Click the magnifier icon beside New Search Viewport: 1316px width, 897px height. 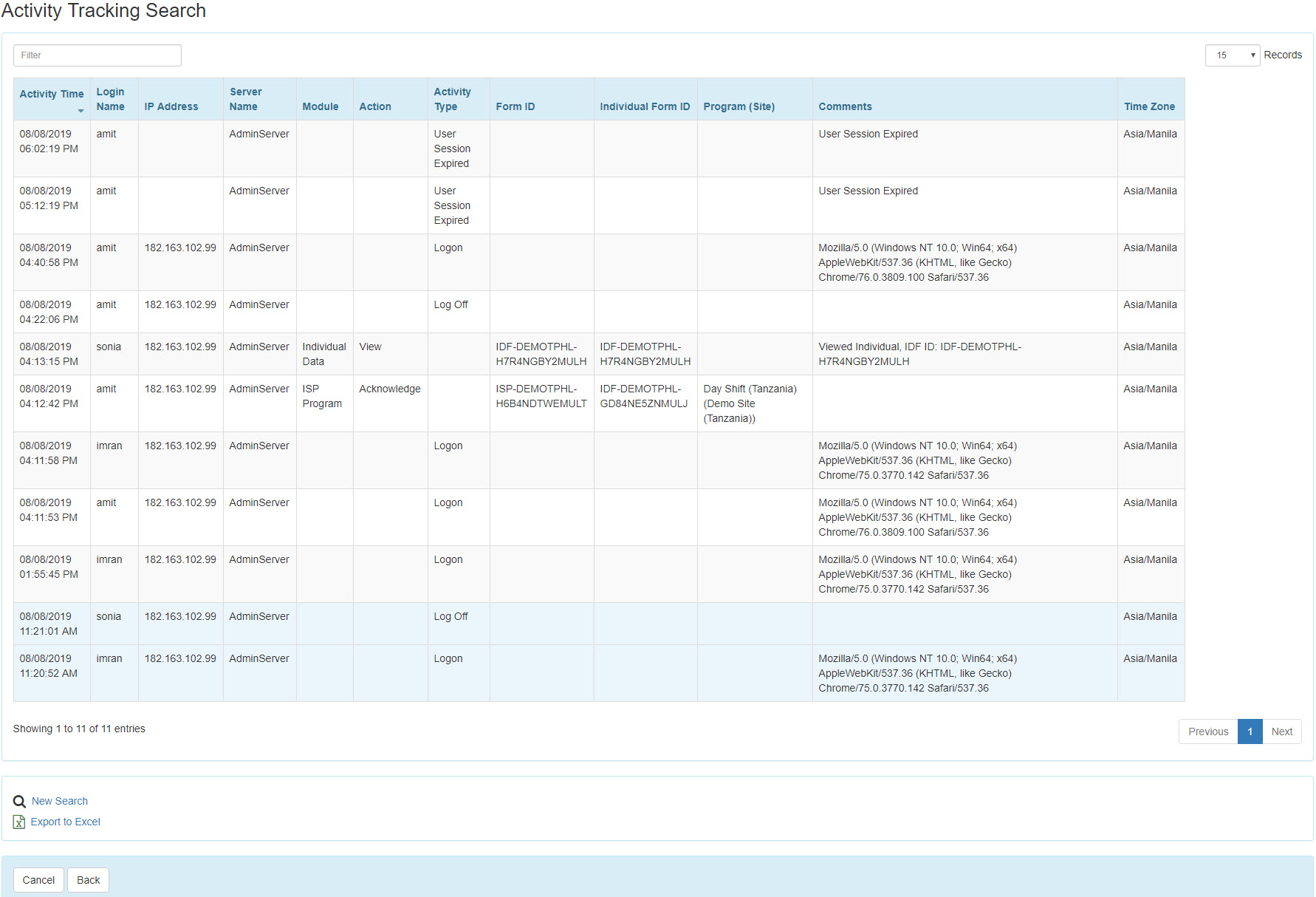pyautogui.click(x=19, y=802)
